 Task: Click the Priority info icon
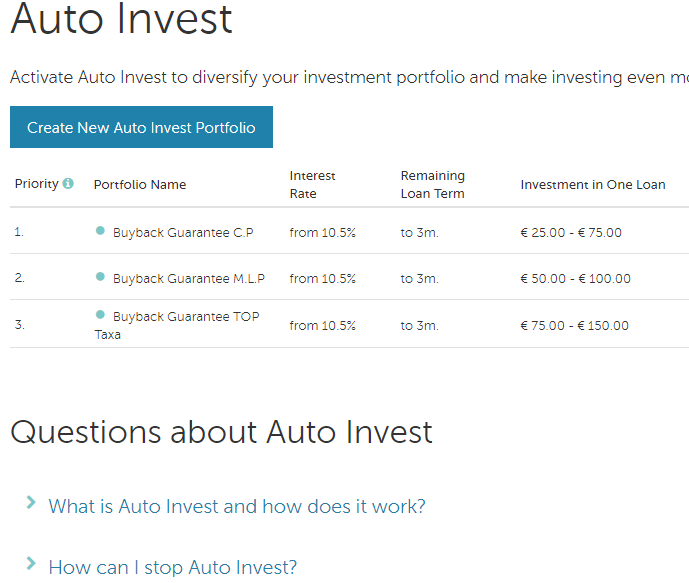tap(68, 184)
